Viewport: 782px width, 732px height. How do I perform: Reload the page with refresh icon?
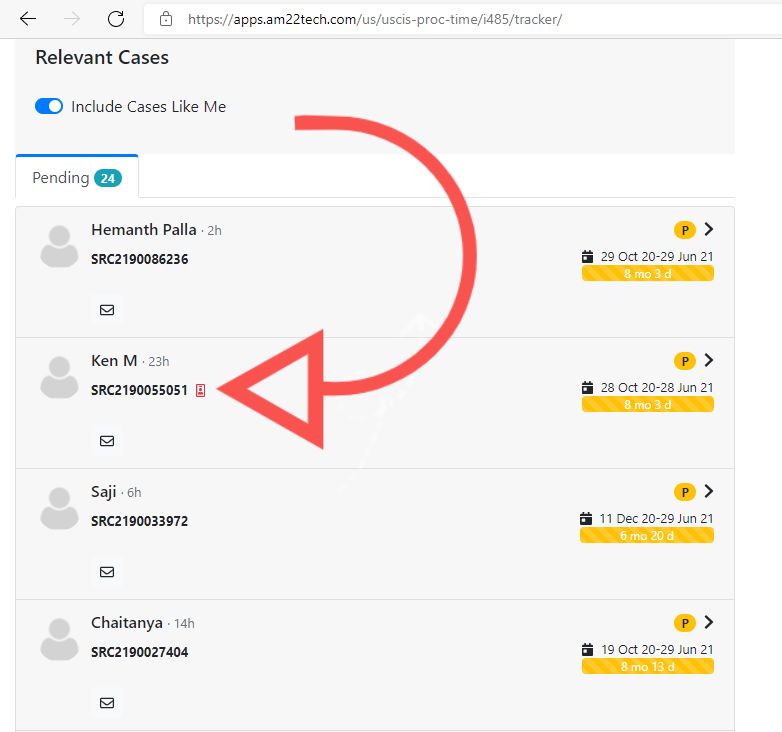(x=116, y=19)
